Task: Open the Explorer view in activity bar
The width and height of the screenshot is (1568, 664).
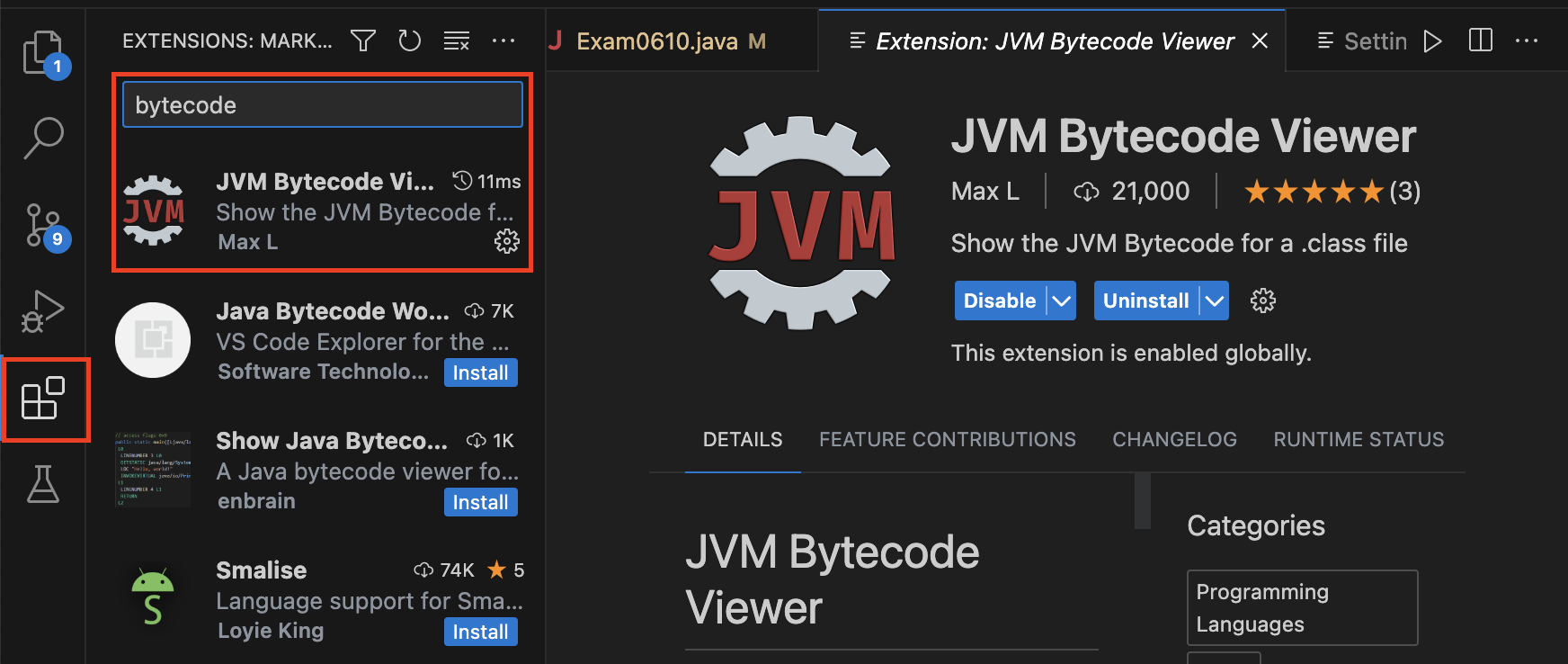Action: point(43,53)
